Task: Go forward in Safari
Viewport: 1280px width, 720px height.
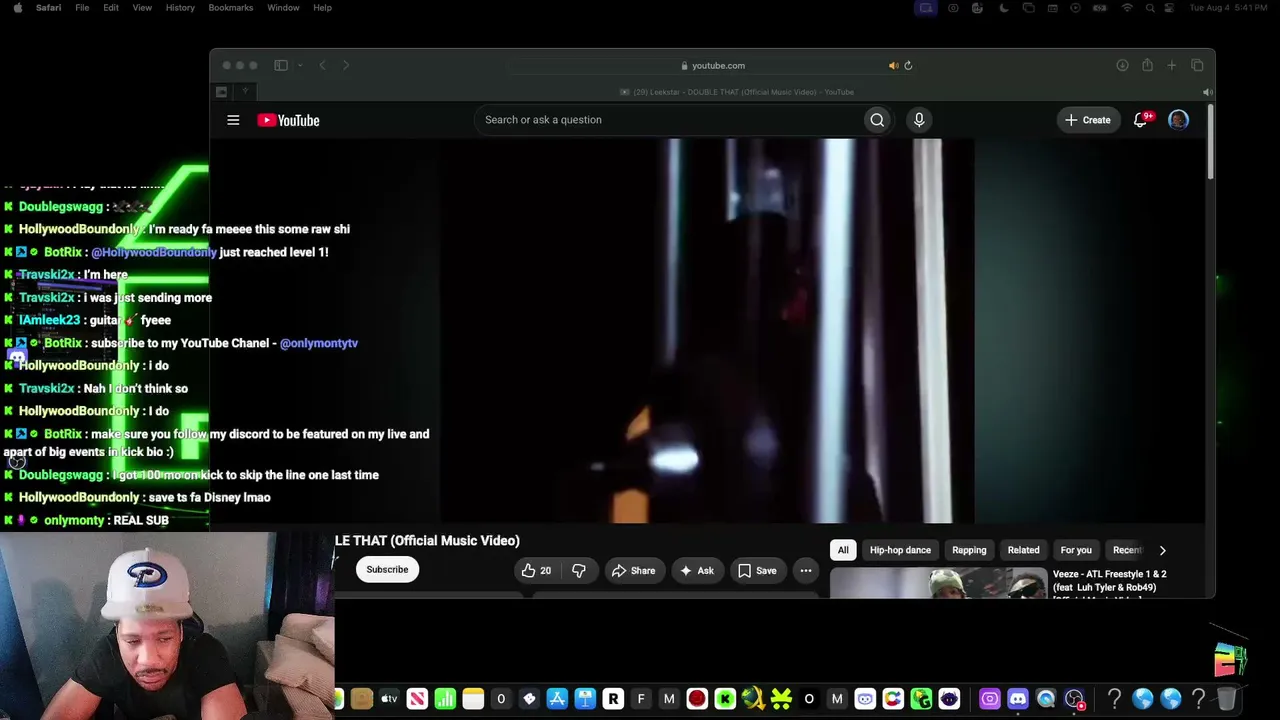Action: (x=346, y=65)
